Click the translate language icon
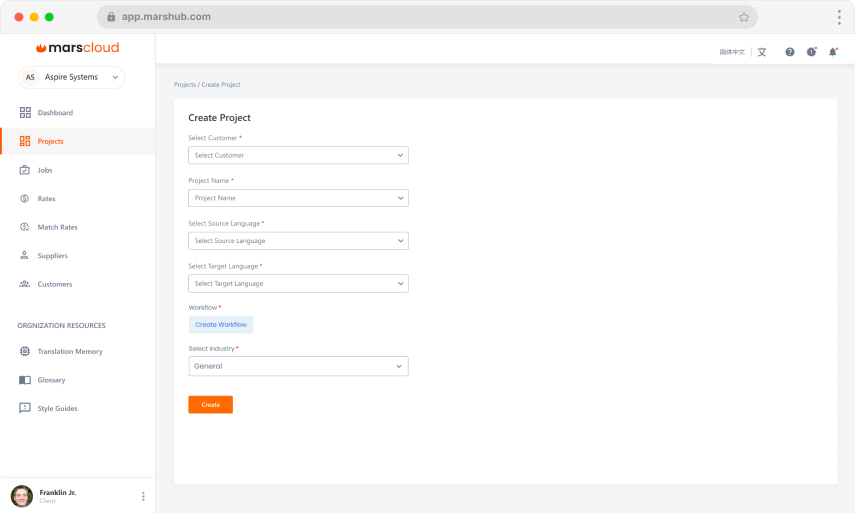The height and width of the screenshot is (513, 855). click(x=762, y=52)
